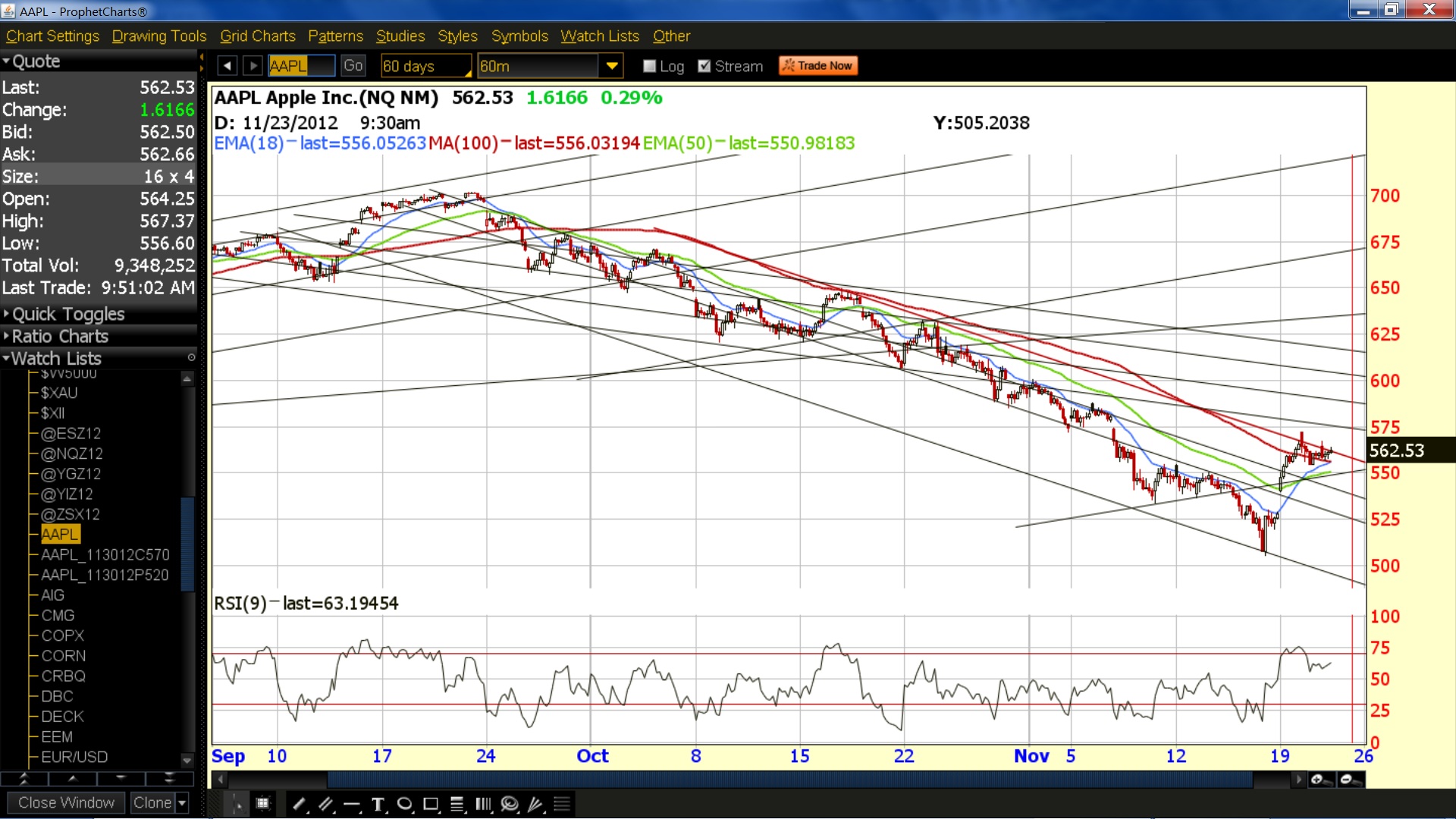Activate the pointer cursor mode toggle

pos(237,805)
